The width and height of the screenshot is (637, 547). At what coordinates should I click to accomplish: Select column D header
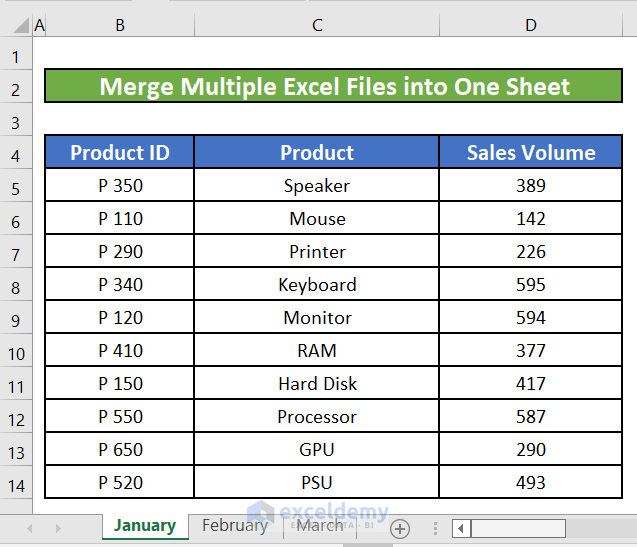click(x=531, y=25)
